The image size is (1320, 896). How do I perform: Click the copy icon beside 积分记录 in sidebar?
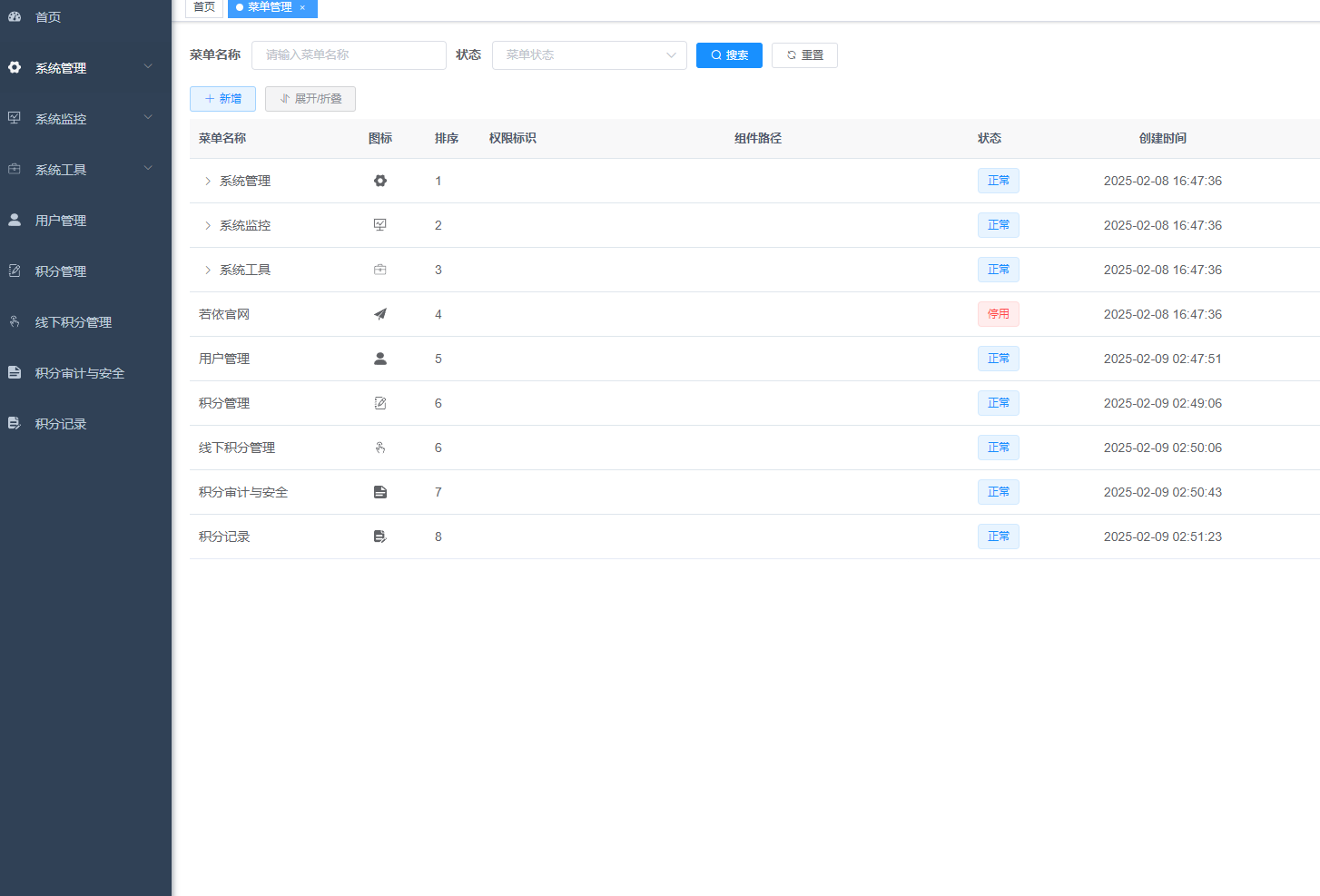click(13, 423)
